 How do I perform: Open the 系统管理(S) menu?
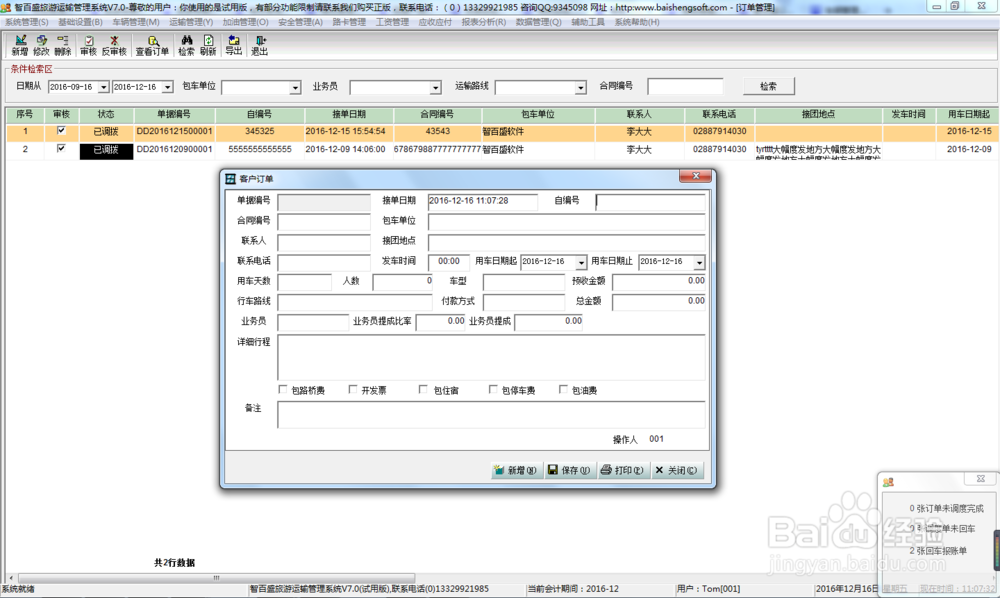27,22
